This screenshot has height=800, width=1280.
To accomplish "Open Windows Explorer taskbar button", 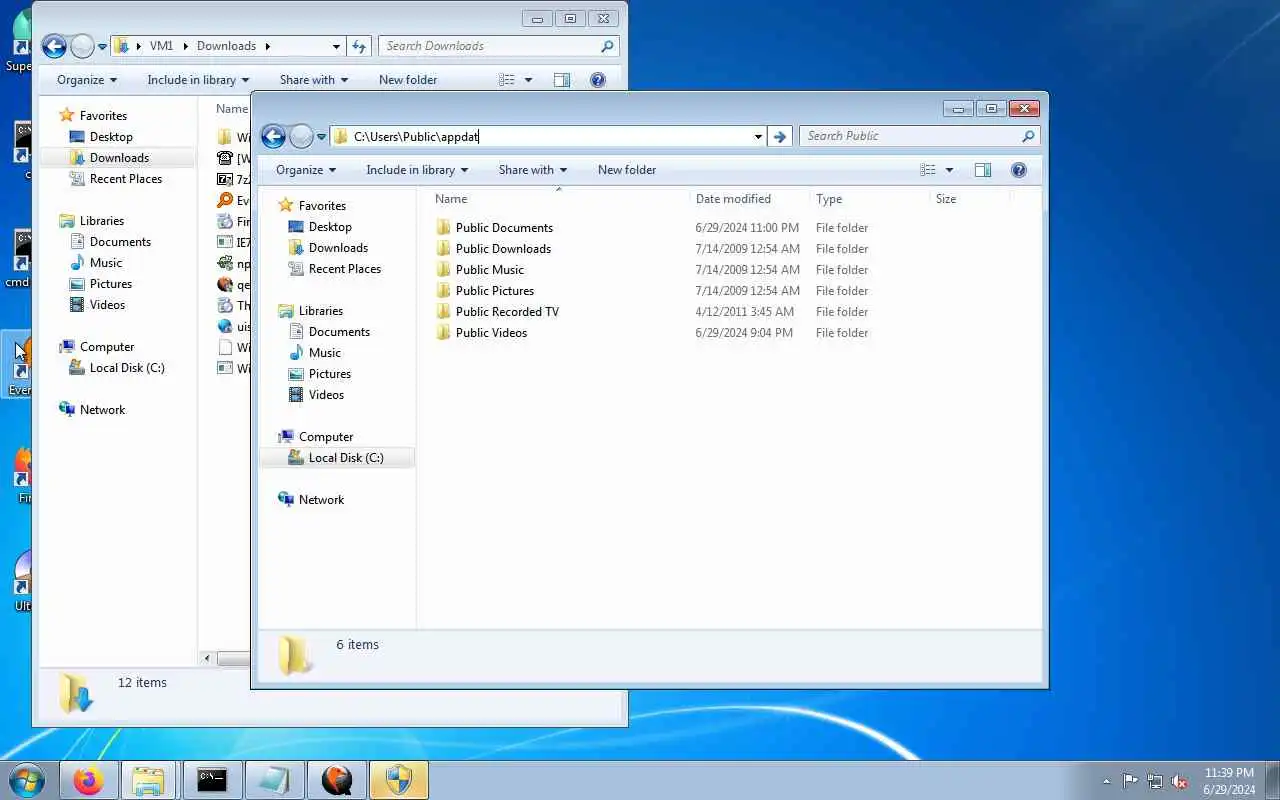I will [149, 780].
